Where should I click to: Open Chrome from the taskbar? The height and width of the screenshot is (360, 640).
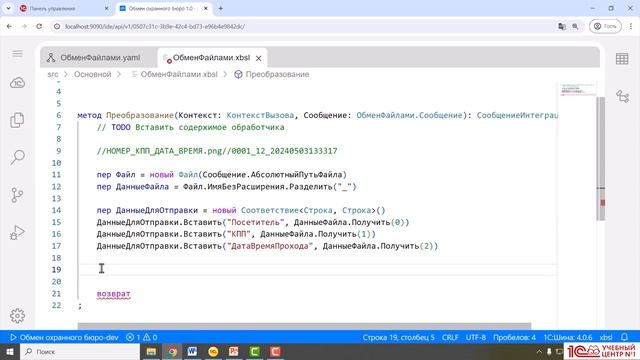(172, 351)
